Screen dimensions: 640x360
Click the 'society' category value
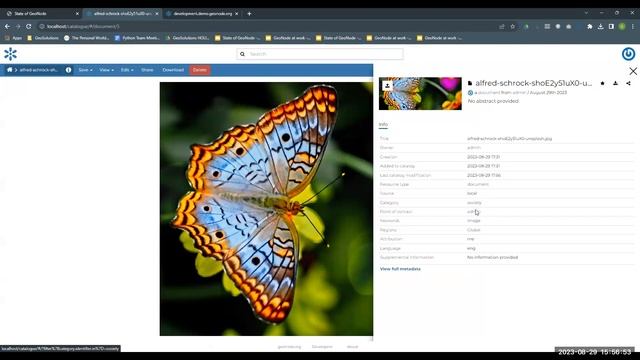[474, 202]
